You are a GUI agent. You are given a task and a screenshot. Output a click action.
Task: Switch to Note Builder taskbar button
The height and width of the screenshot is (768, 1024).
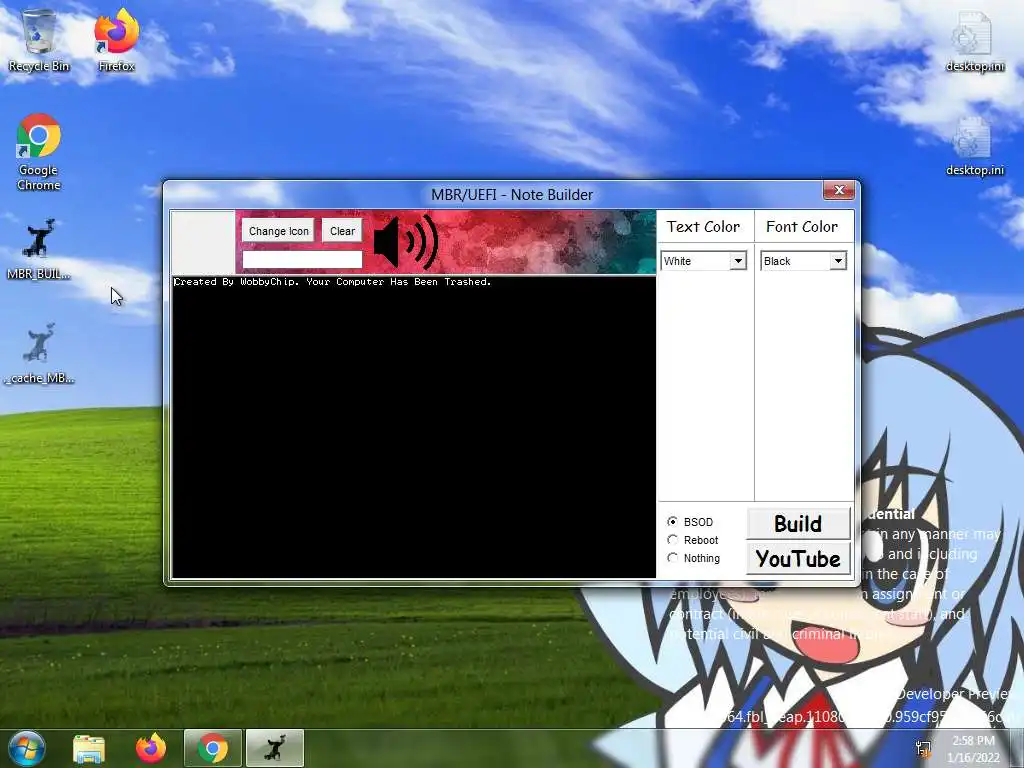coord(275,748)
